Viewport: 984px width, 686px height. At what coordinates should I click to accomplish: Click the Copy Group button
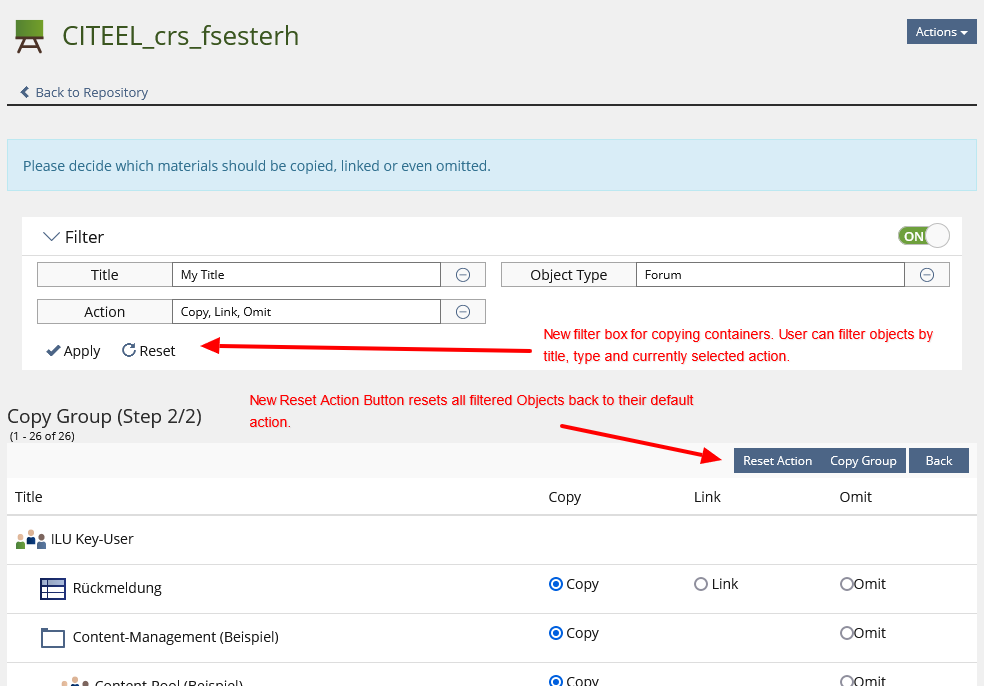862,461
